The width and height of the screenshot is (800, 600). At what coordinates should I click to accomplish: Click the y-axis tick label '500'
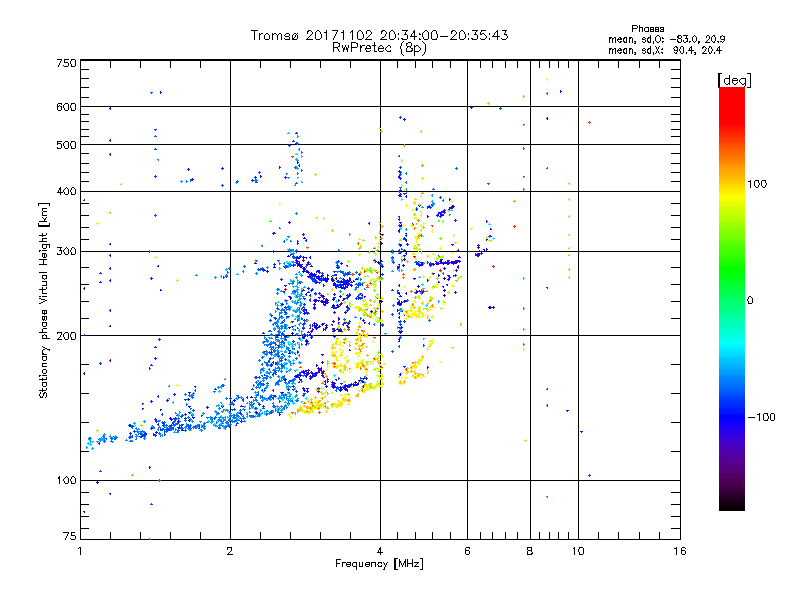(66, 145)
